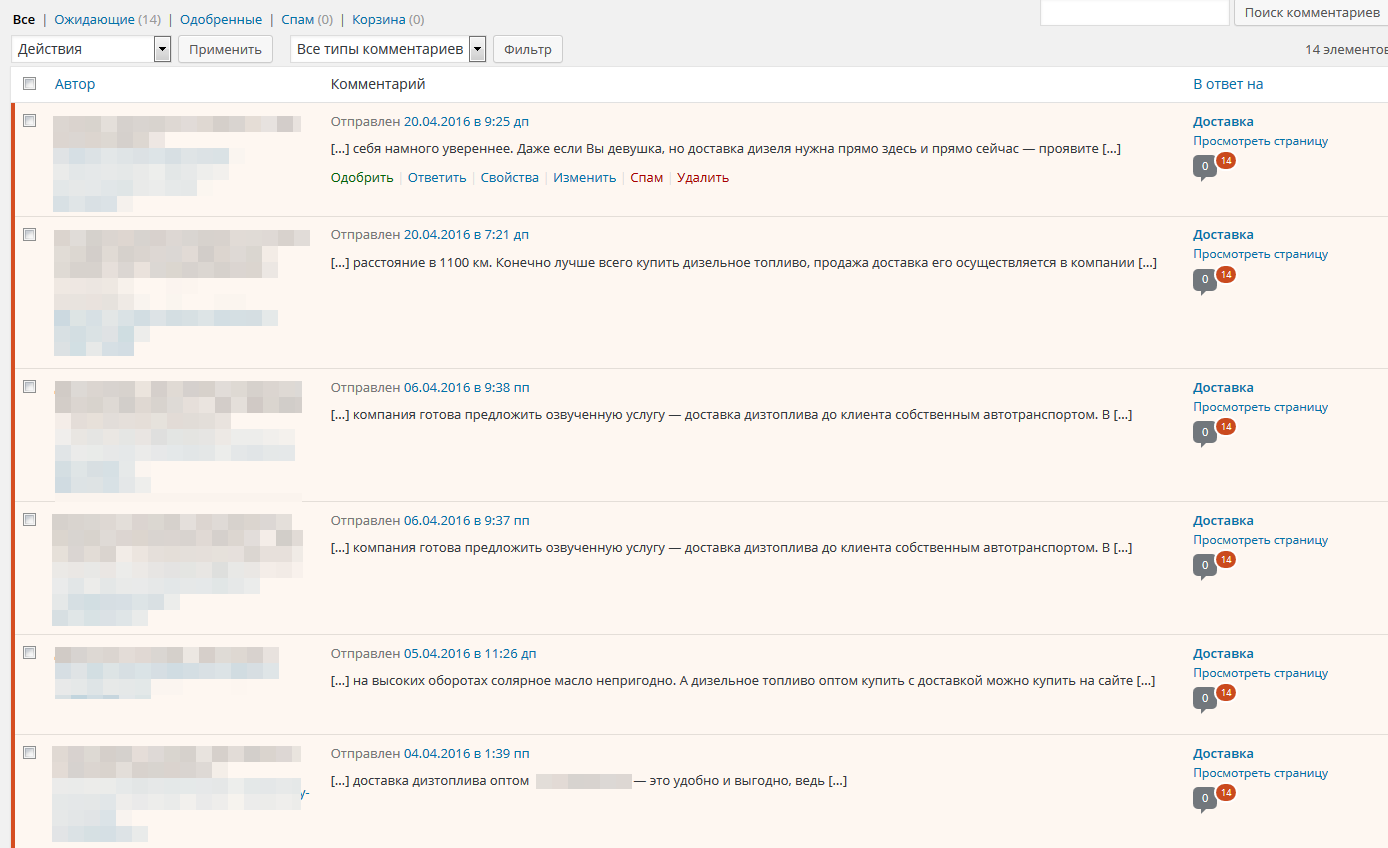Select the checkbox for the 05.04.2016 comment
The height and width of the screenshot is (848, 1388).
(x=30, y=653)
